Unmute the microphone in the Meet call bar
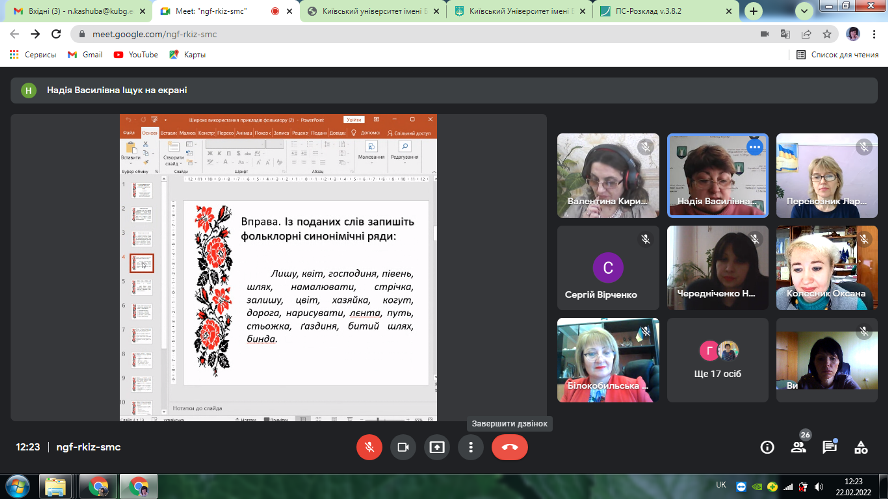The image size is (888, 499). (x=369, y=447)
